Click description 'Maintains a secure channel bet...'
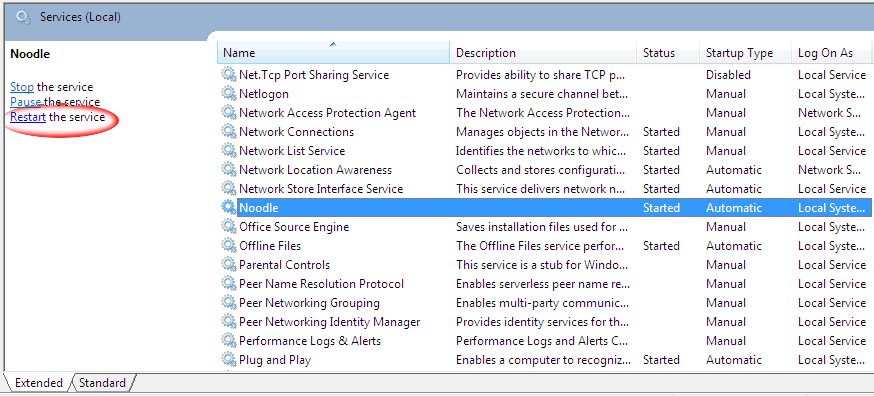 542,94
